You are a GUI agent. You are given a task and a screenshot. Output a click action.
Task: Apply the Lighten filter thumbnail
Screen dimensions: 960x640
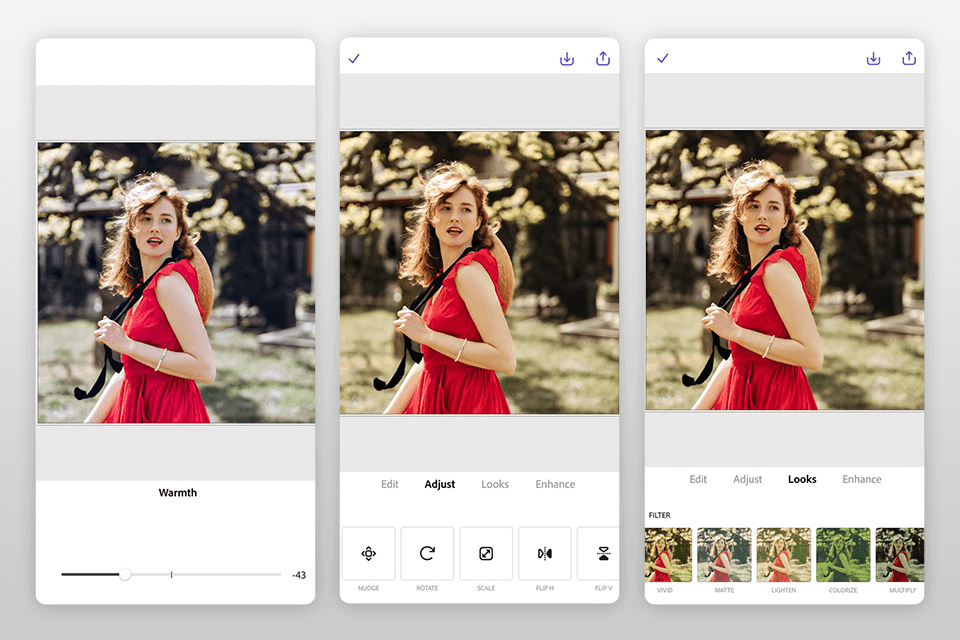(784, 555)
